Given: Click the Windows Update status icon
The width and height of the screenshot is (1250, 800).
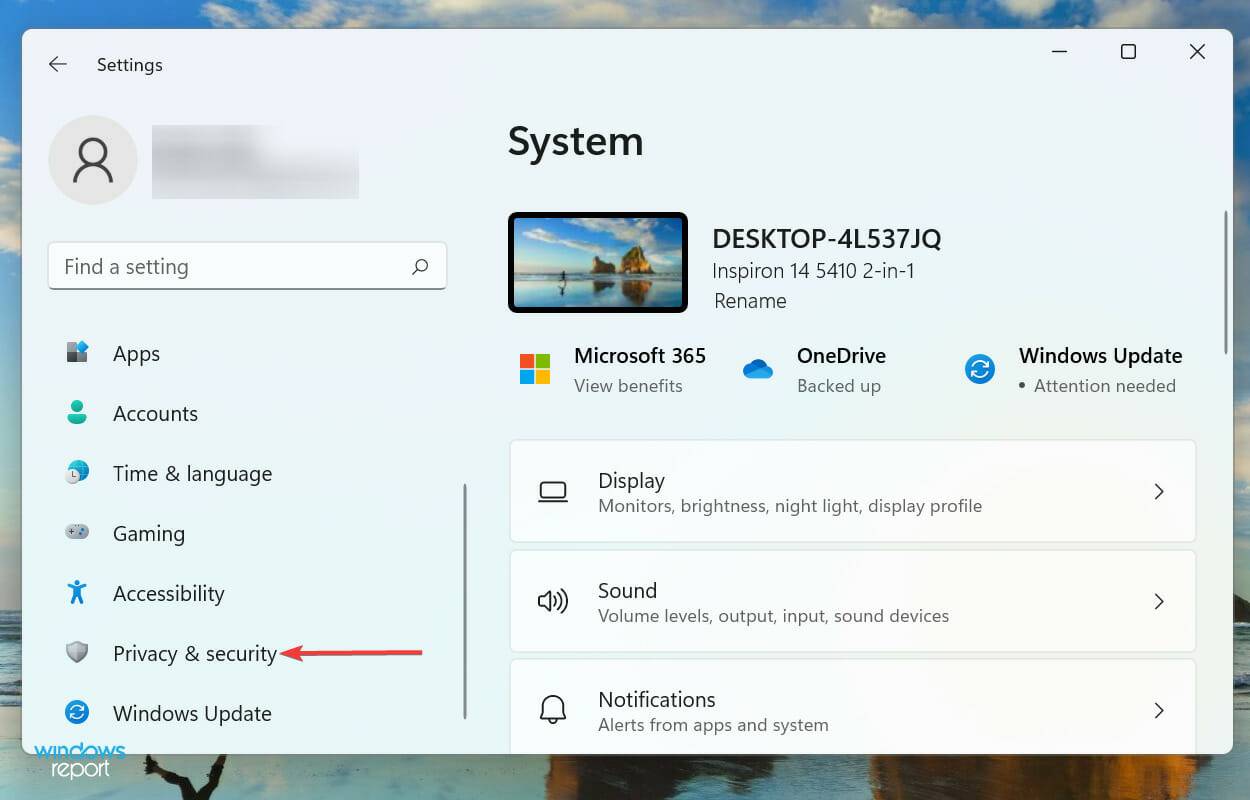Looking at the screenshot, I should [978, 368].
